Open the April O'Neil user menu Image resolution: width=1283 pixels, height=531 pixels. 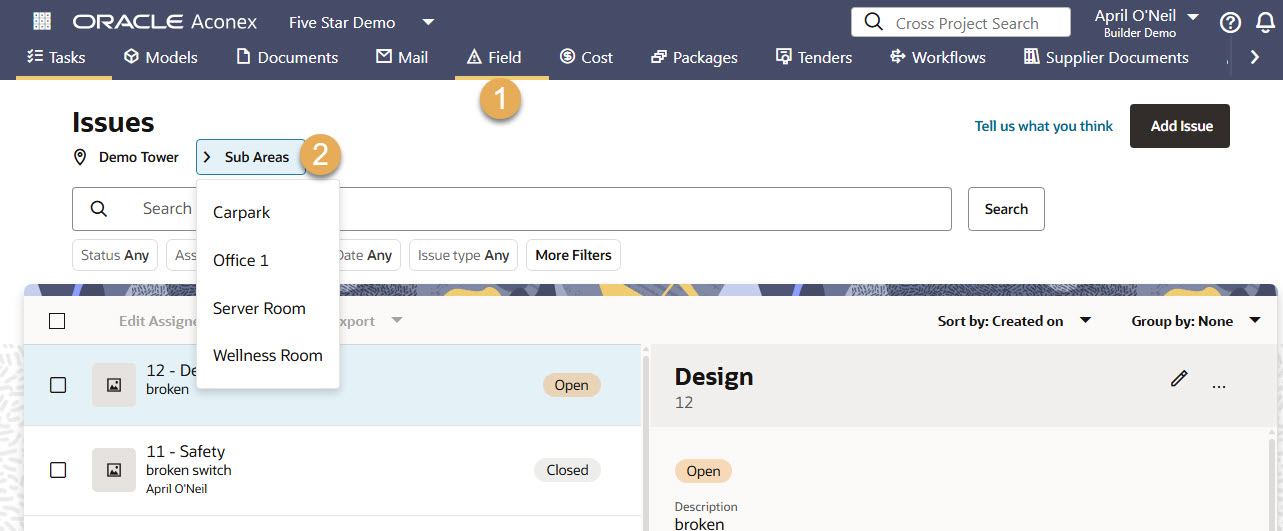click(1147, 22)
